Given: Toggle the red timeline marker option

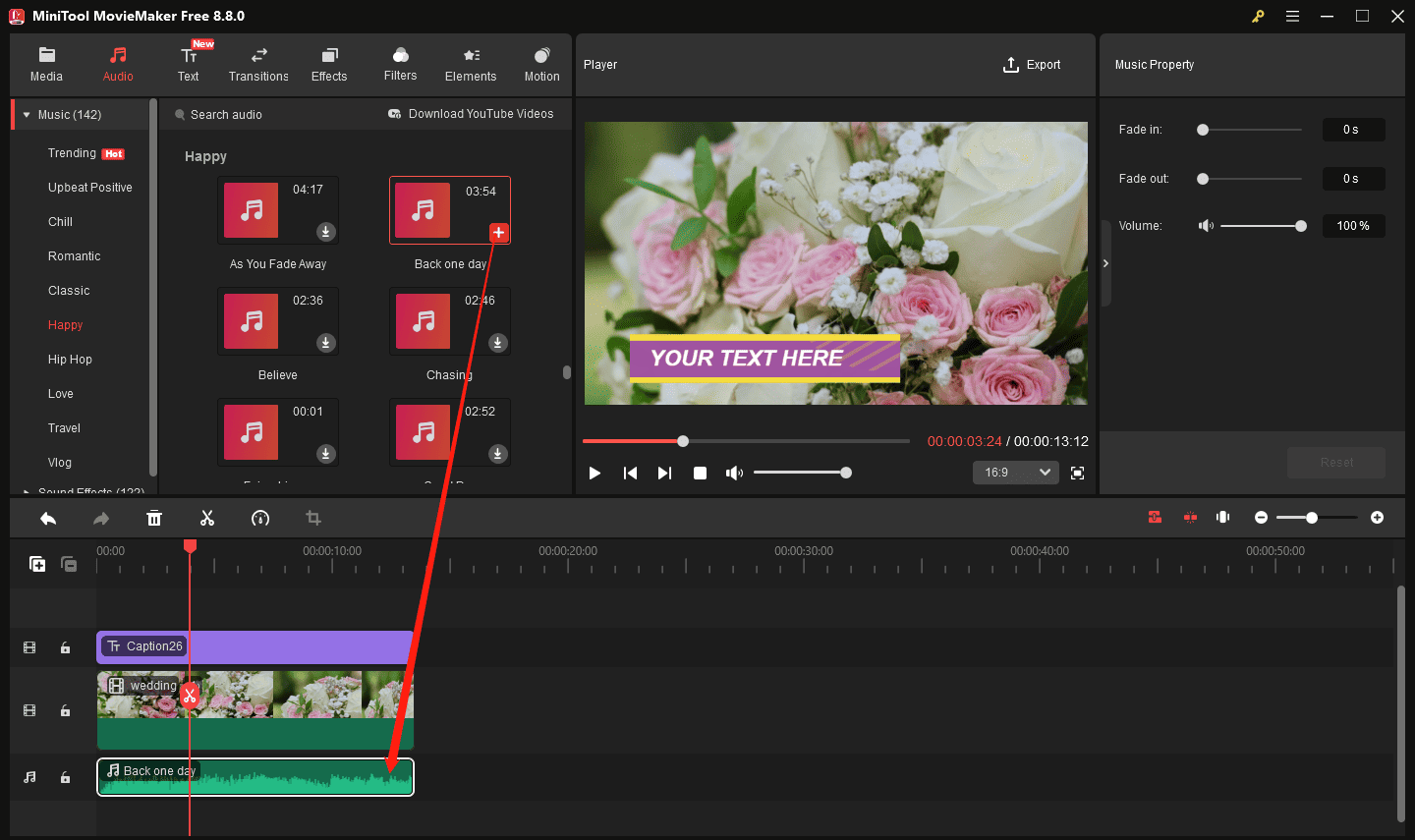Looking at the screenshot, I should pos(1190,517).
